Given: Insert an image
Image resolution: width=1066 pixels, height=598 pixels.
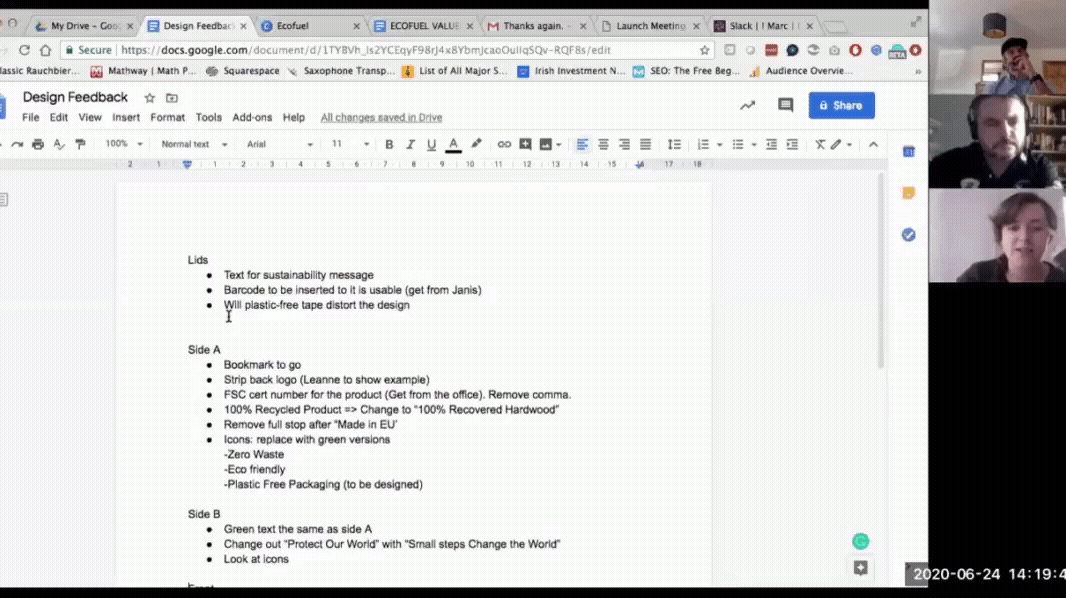Looking at the screenshot, I should pyautogui.click(x=545, y=144).
